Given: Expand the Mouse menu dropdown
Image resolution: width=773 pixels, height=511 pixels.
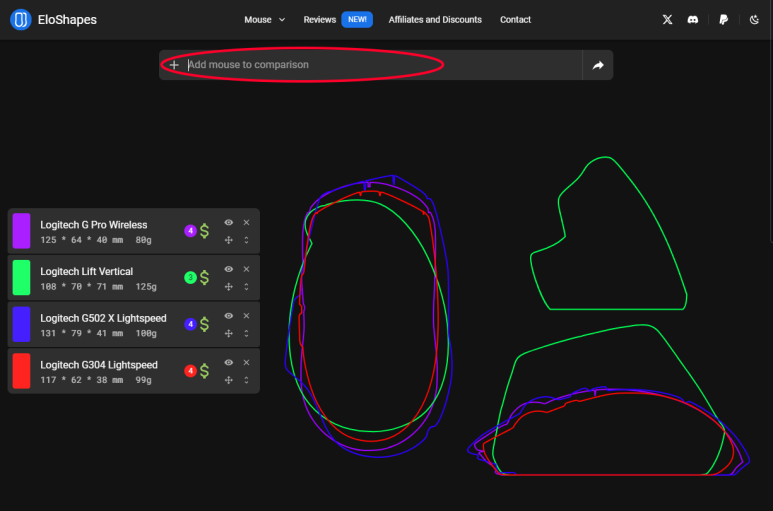Looking at the screenshot, I should click(265, 20).
